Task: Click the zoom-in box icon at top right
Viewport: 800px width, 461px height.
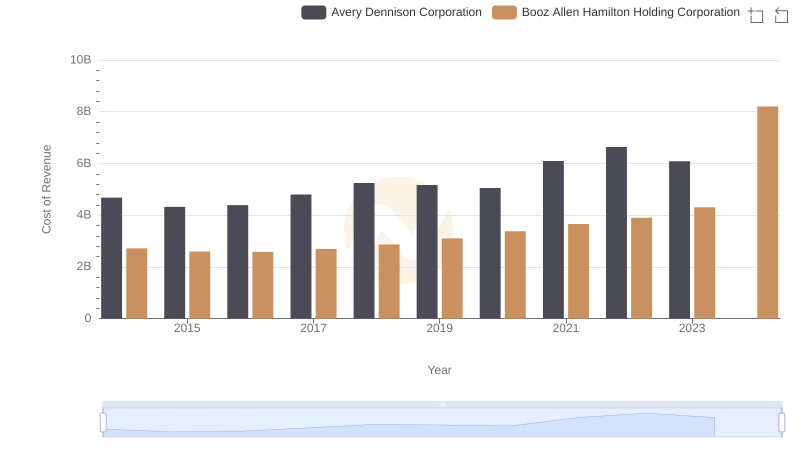Action: [756, 15]
